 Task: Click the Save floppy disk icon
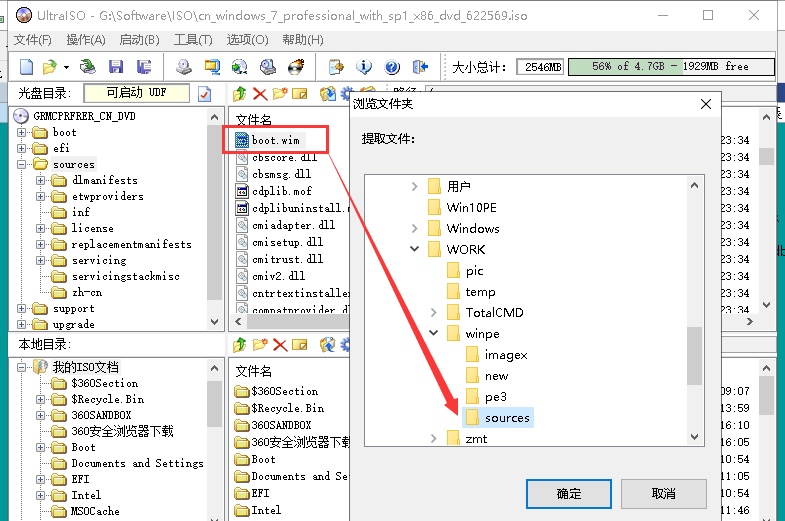pos(116,67)
